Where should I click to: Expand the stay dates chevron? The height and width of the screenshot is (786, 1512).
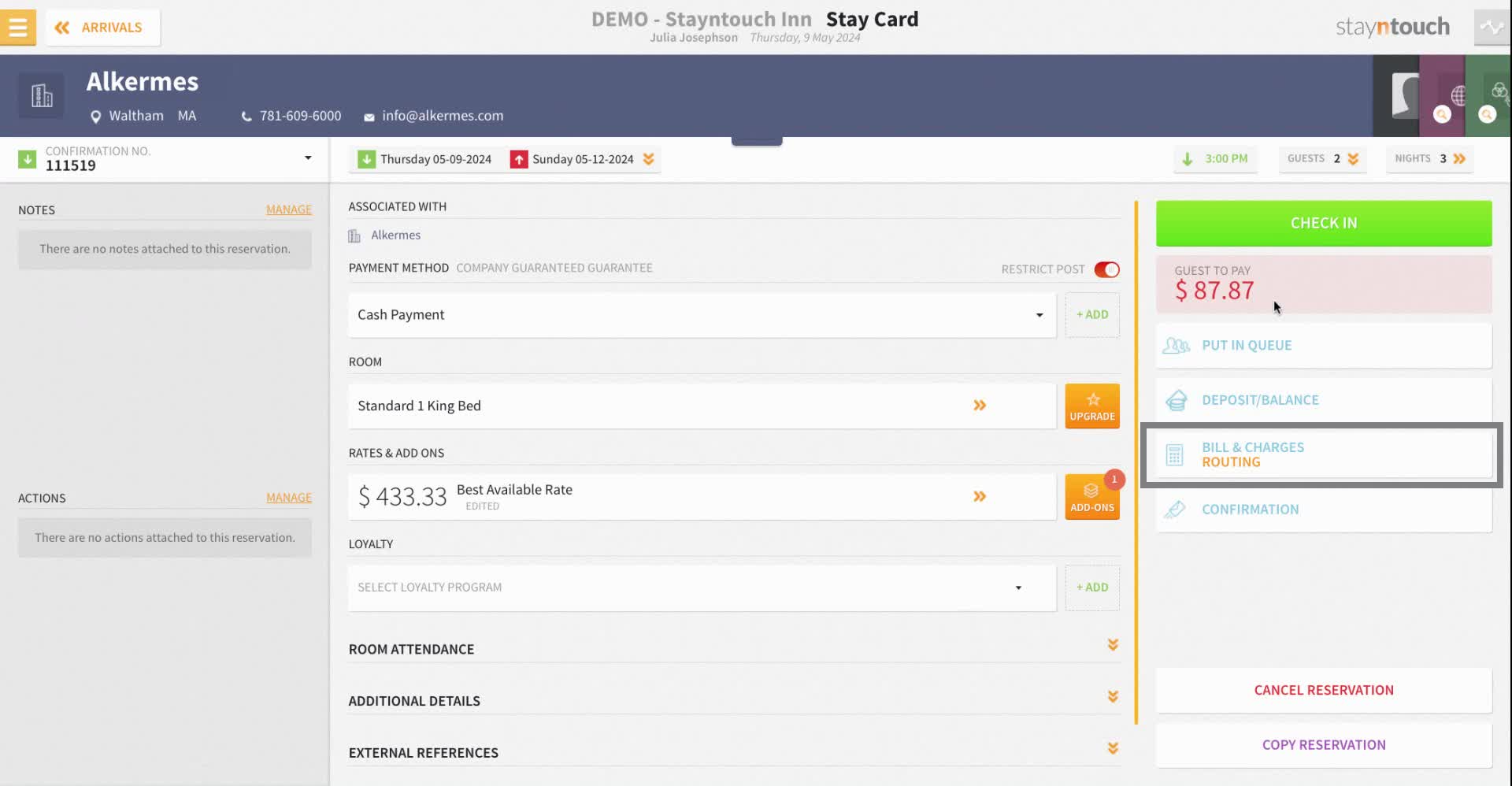648,159
